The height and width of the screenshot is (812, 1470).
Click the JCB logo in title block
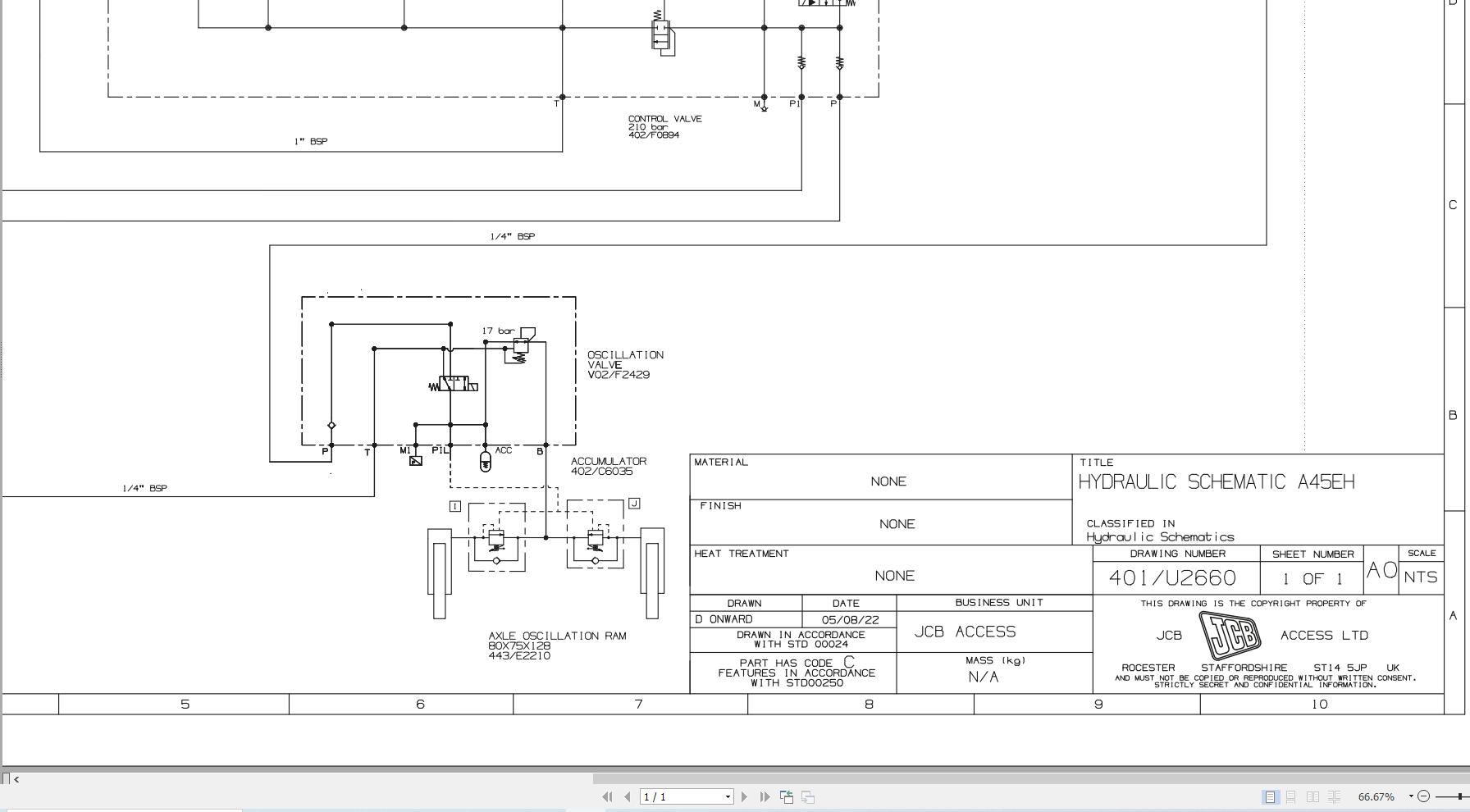click(1230, 635)
